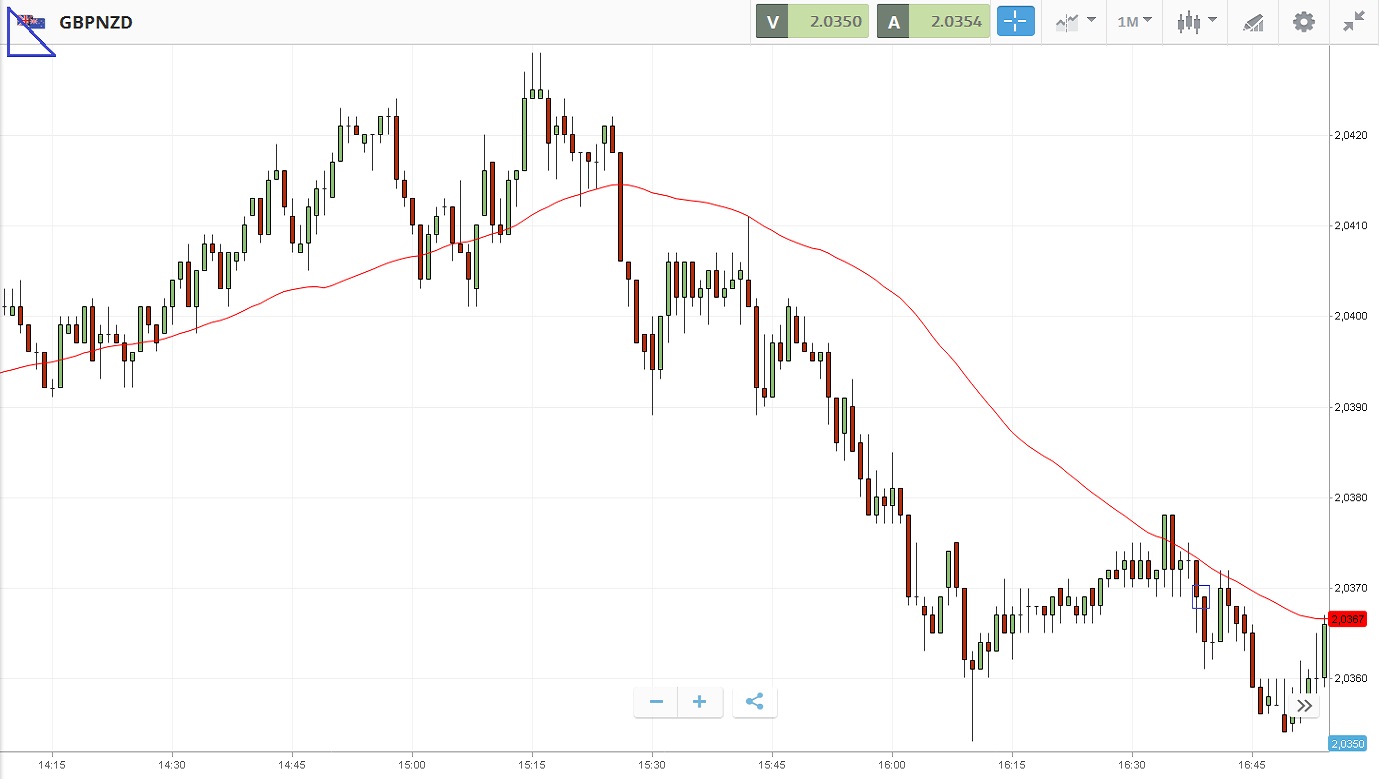
Task: Click the GBPNZD instrument name
Action: [96, 21]
